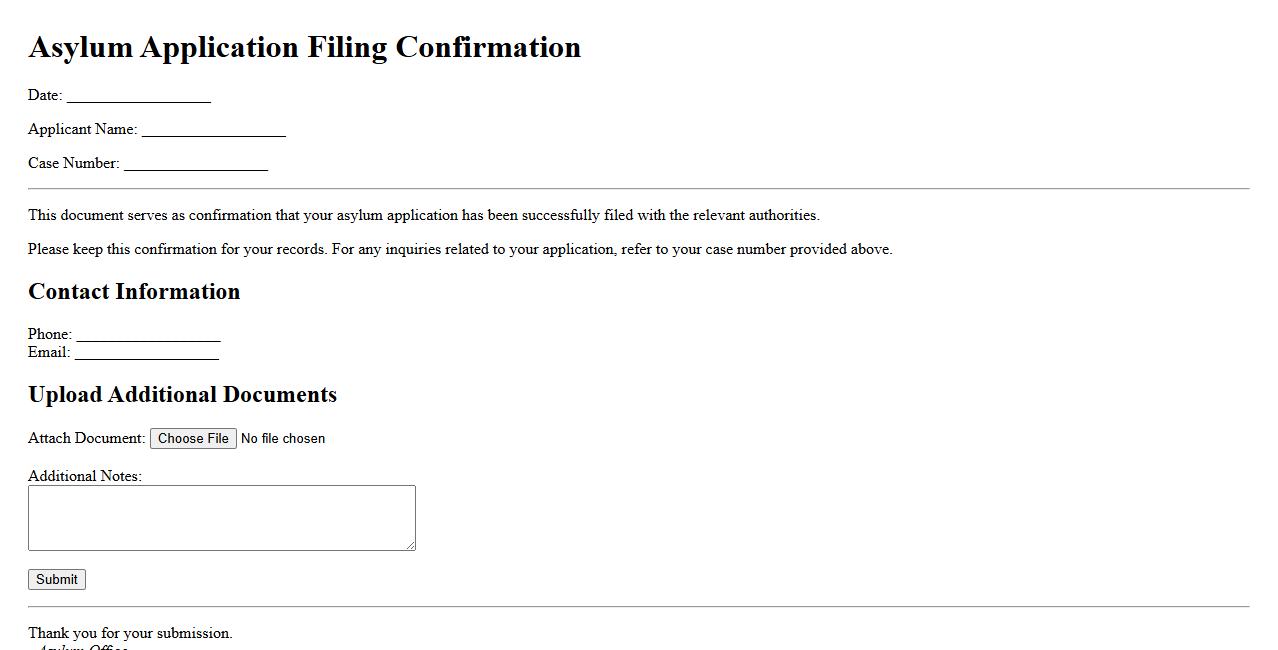
Task: Select the Case Number input field
Action: pyautogui.click(x=196, y=163)
